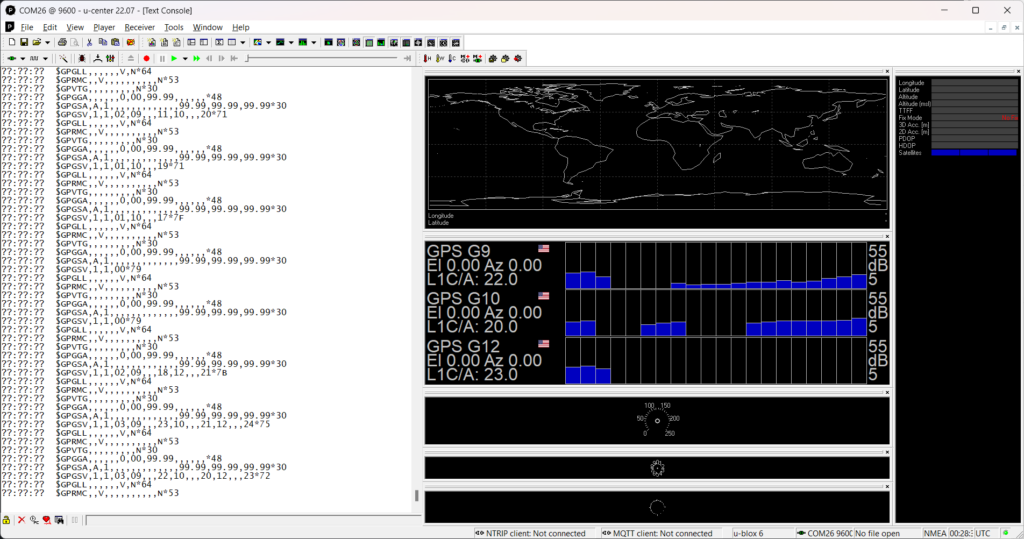
Task: Click the debug messages bug icon
Action: [x=82, y=59]
